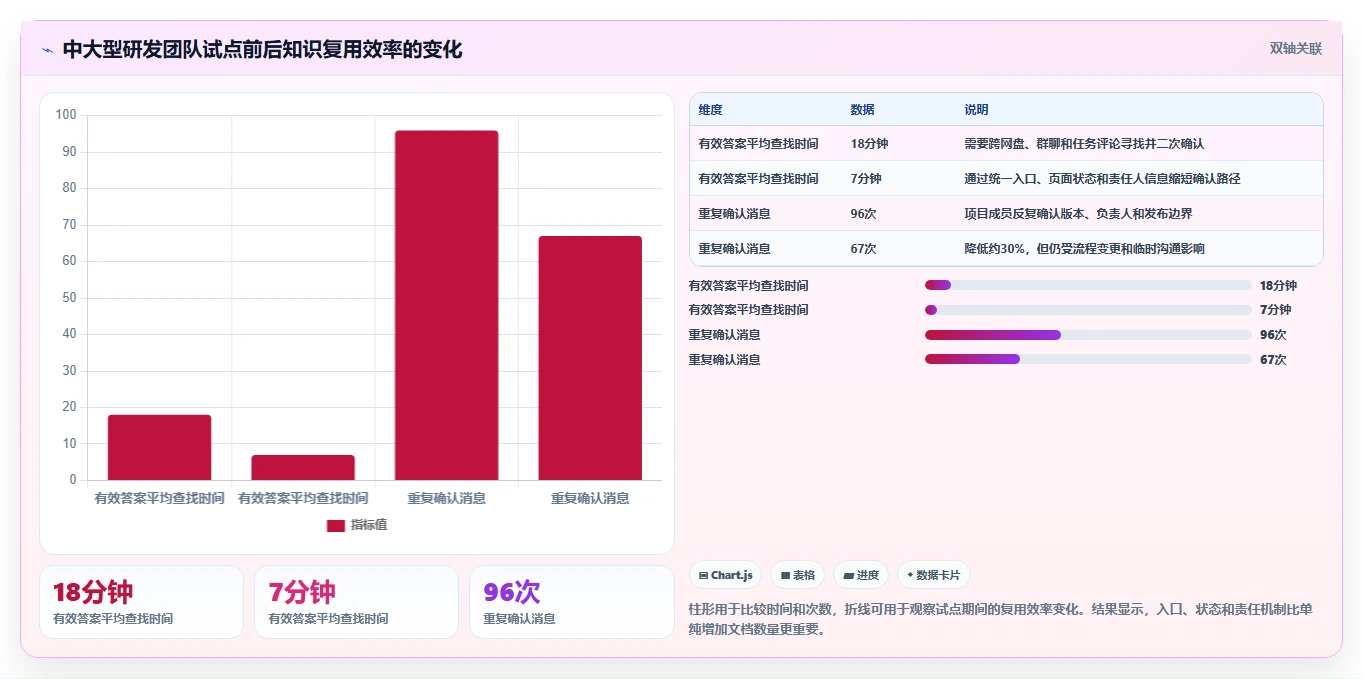Screen dimensions: 1363x679
Task: Toggle the 指标值 legend color box
Action: (336, 525)
